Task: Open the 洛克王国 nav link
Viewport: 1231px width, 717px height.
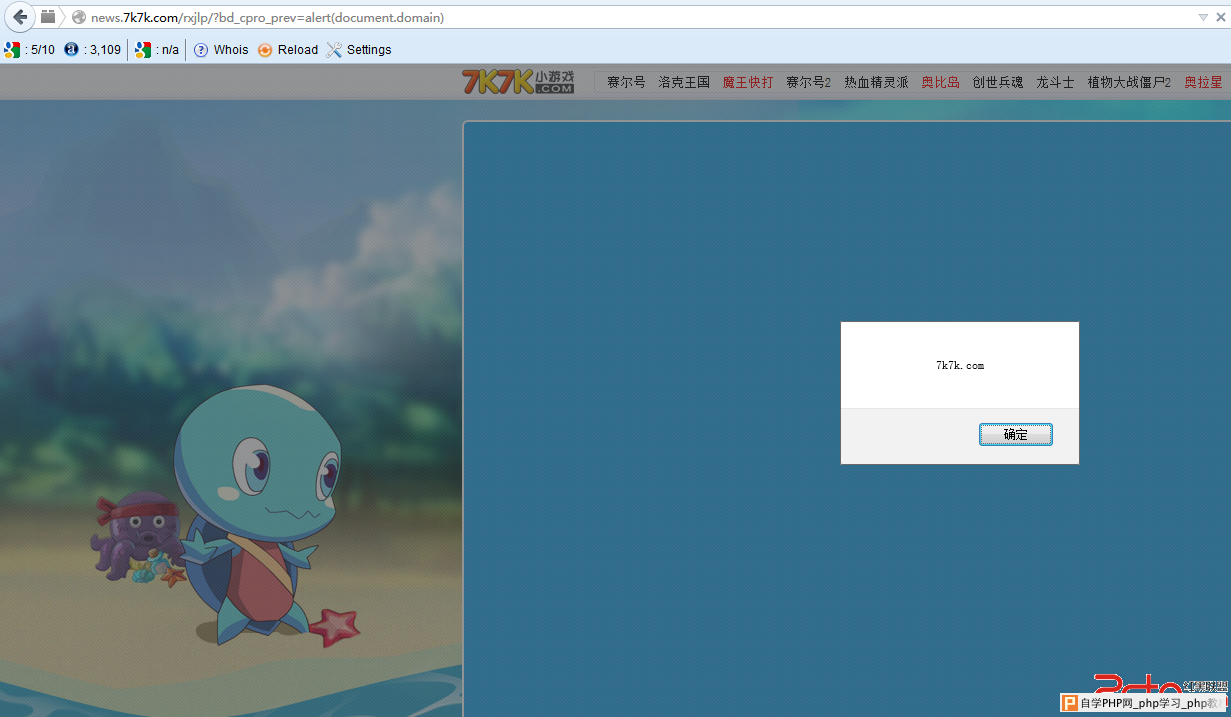Action: click(x=684, y=82)
